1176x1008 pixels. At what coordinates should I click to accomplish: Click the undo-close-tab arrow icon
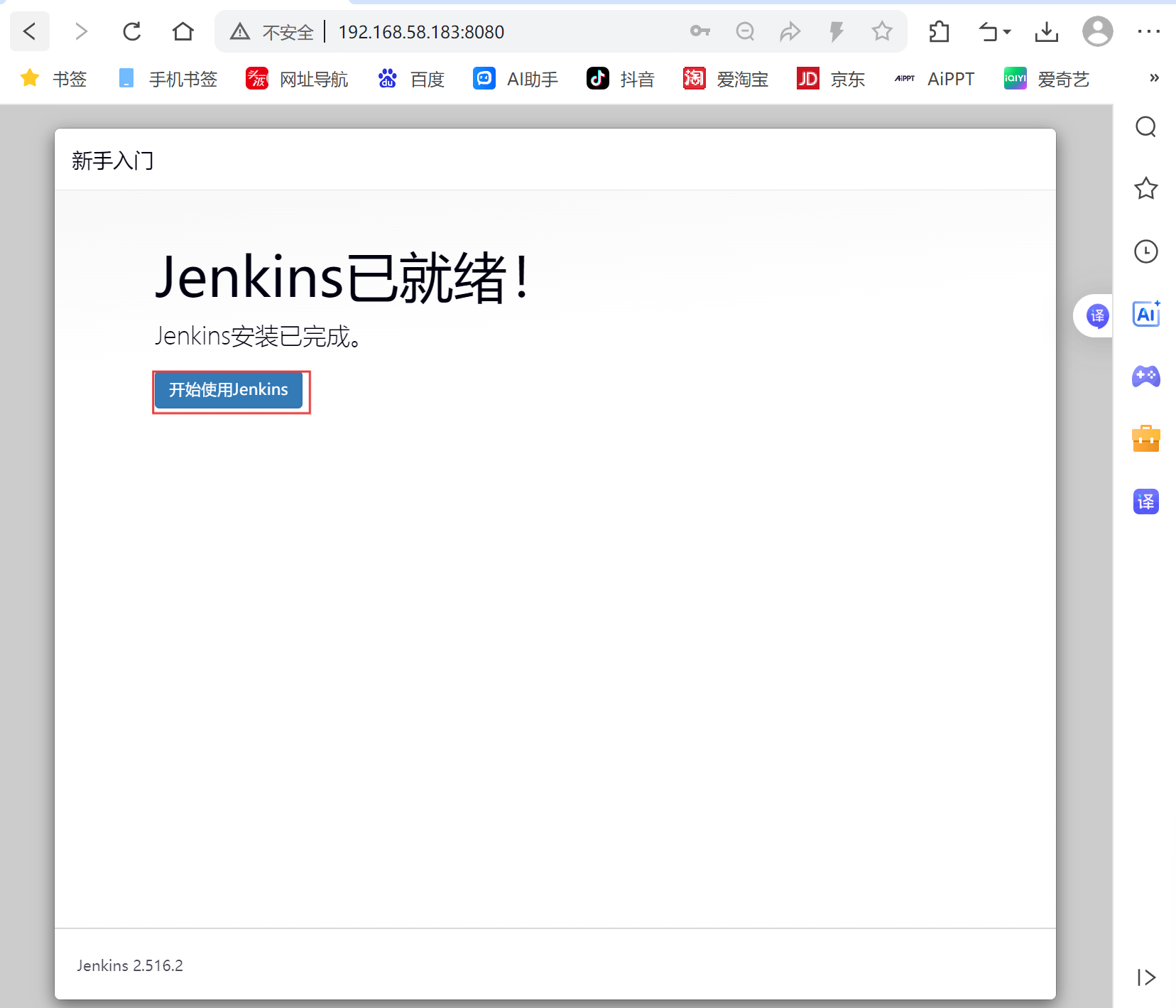(988, 31)
